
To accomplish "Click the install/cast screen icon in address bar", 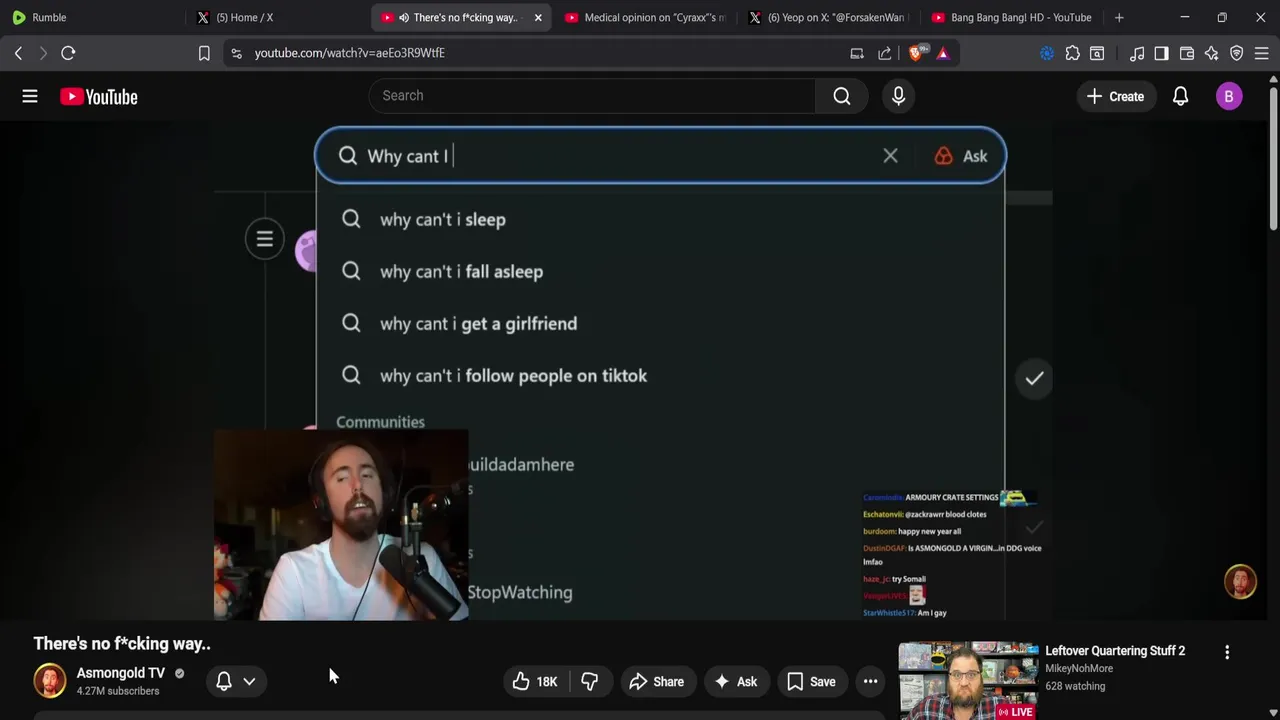I will click(857, 53).
